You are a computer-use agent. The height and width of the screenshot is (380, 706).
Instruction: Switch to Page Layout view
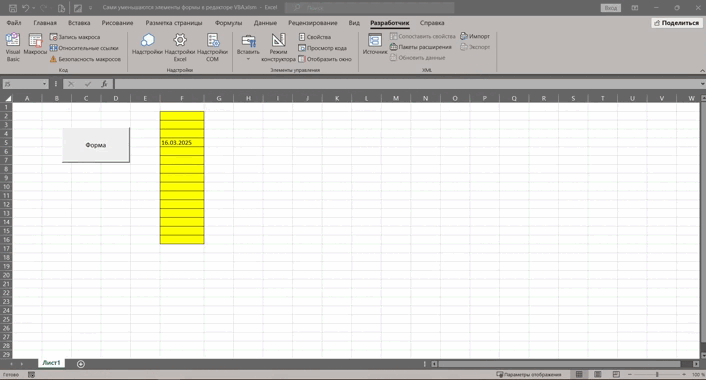point(597,375)
